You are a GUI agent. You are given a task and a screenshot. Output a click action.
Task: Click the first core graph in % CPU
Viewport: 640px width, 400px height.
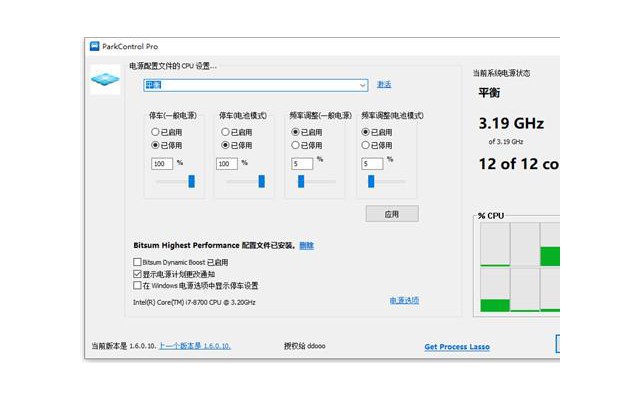495,244
